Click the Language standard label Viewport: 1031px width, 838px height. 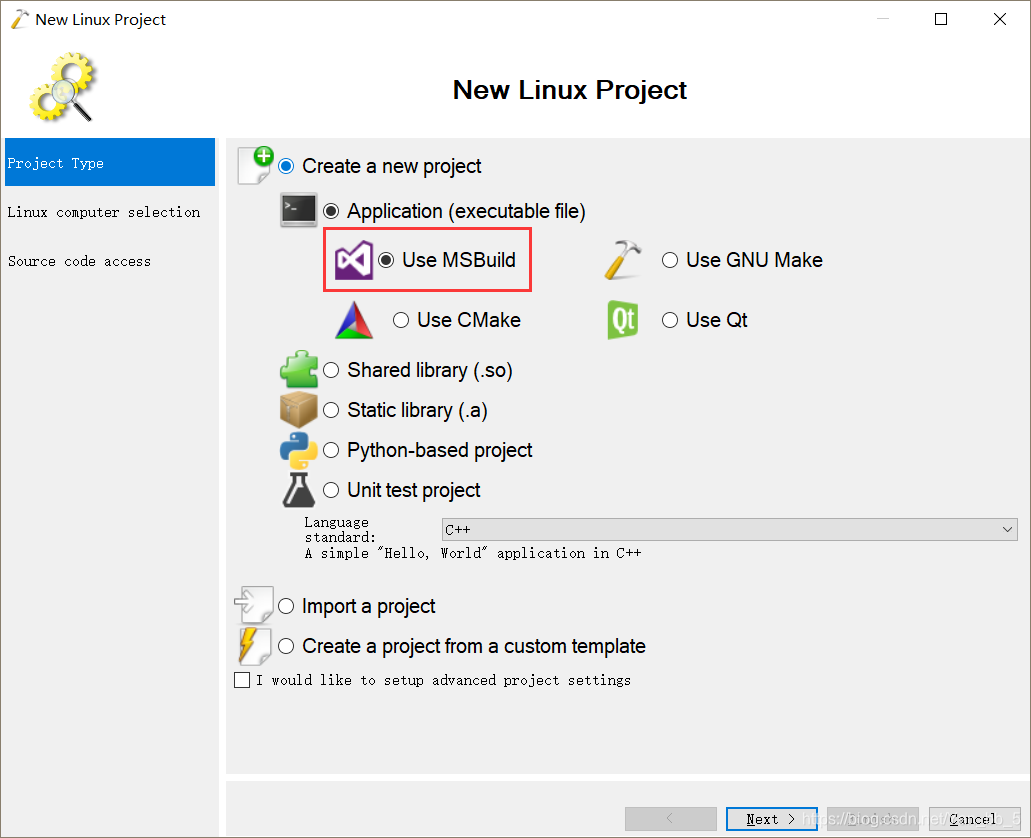339,530
